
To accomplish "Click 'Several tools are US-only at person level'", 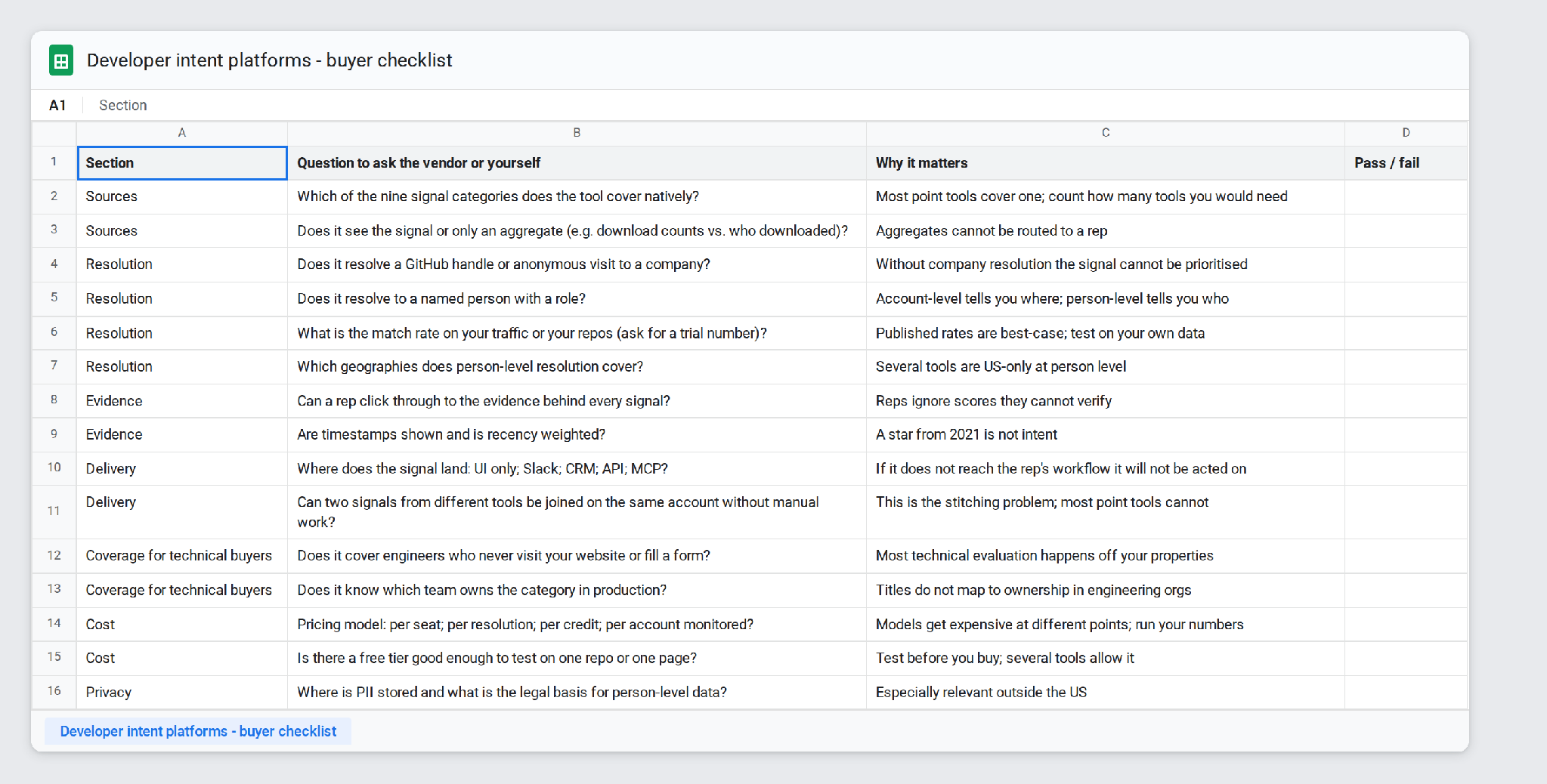I will pos(1106,366).
